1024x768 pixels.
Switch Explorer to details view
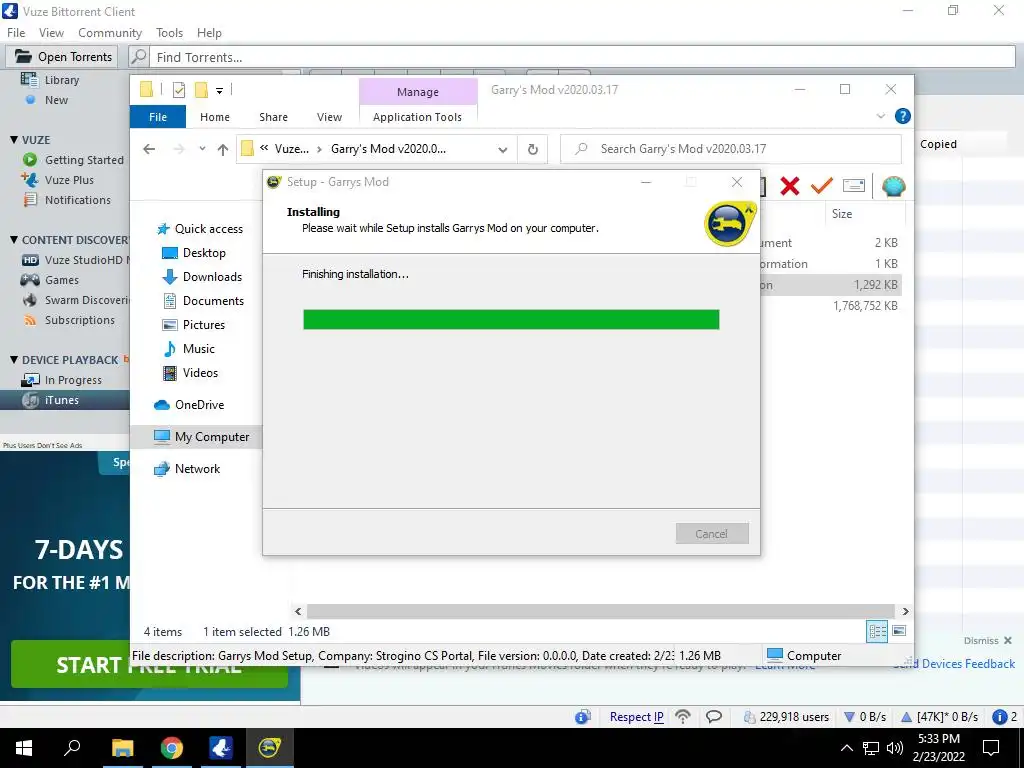[x=877, y=631]
